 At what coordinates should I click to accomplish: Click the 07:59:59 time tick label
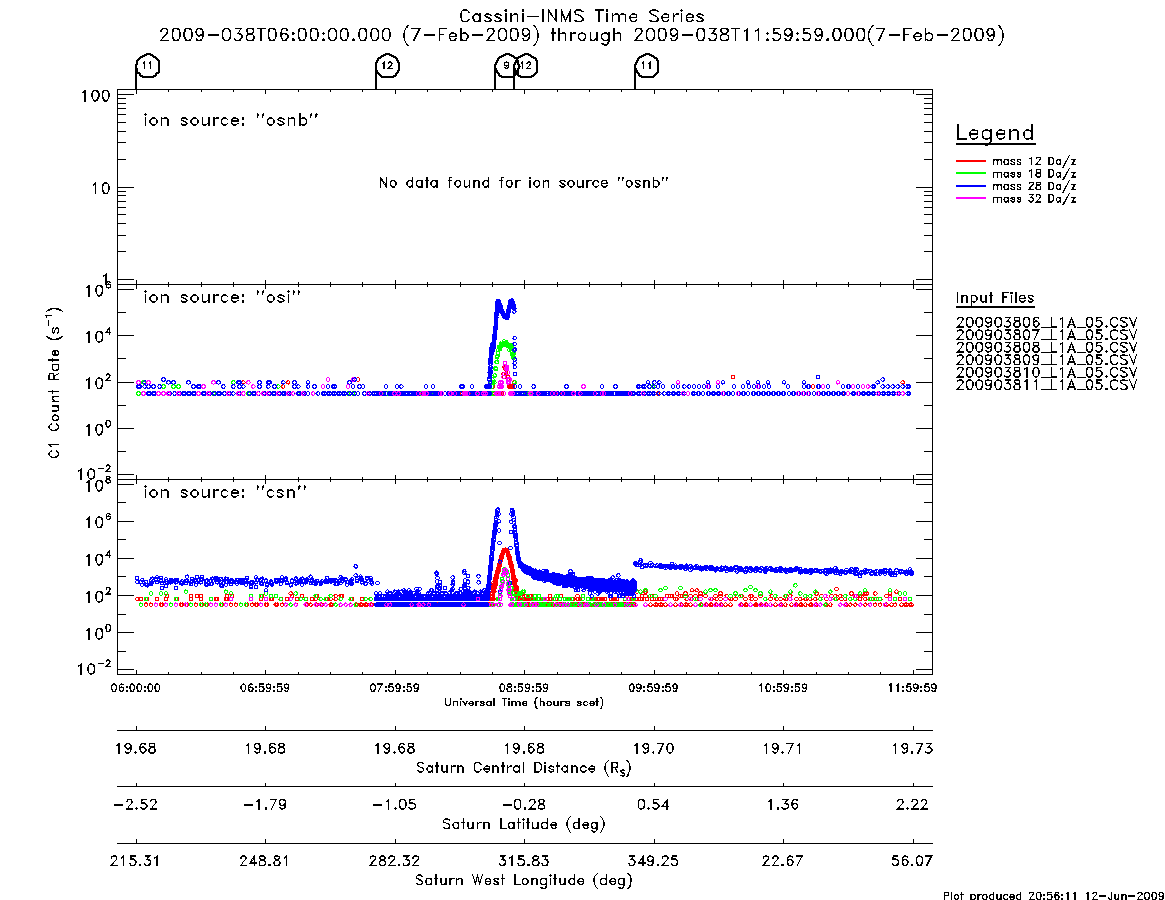point(395,688)
